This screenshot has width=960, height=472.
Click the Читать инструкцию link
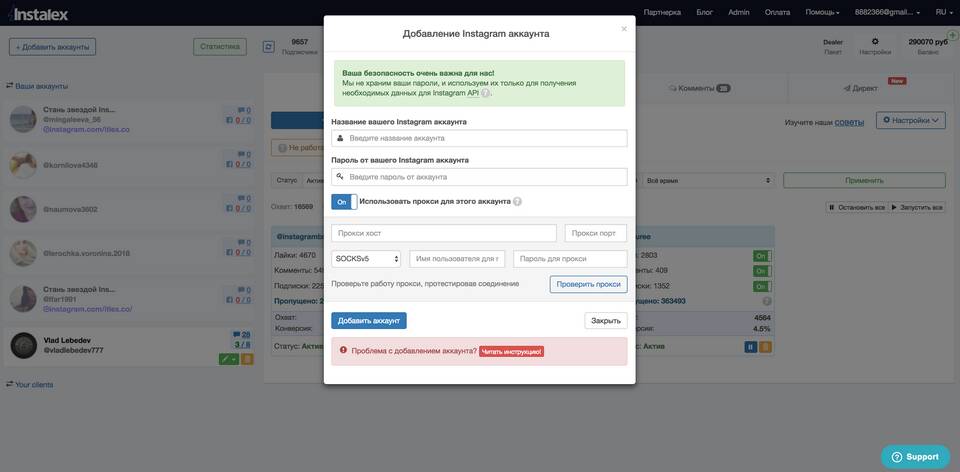511,352
